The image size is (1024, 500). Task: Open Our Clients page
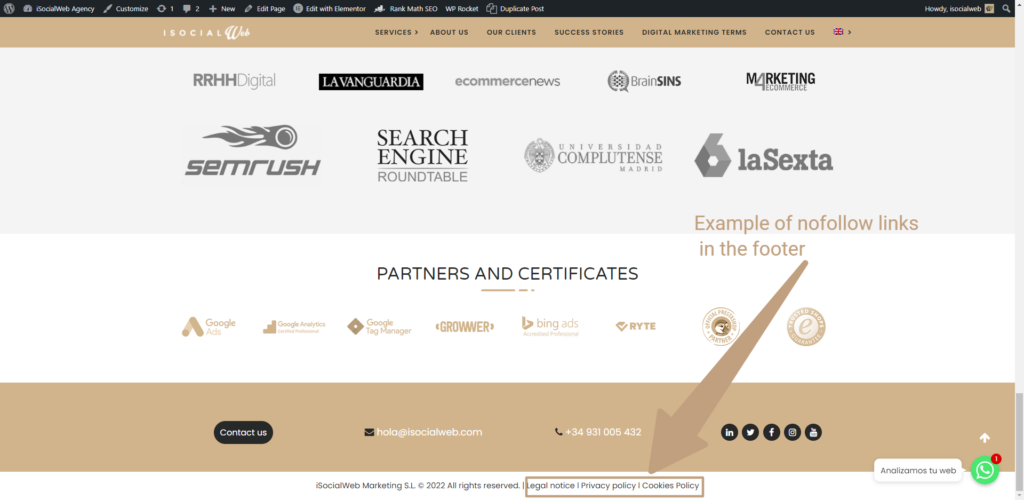511,32
